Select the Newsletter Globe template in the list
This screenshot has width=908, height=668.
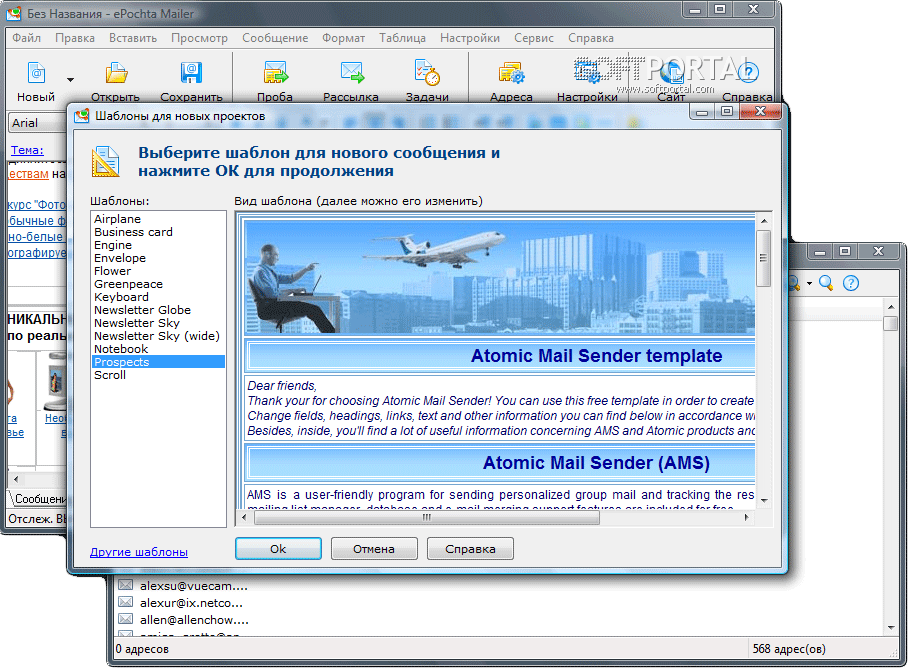[142, 310]
